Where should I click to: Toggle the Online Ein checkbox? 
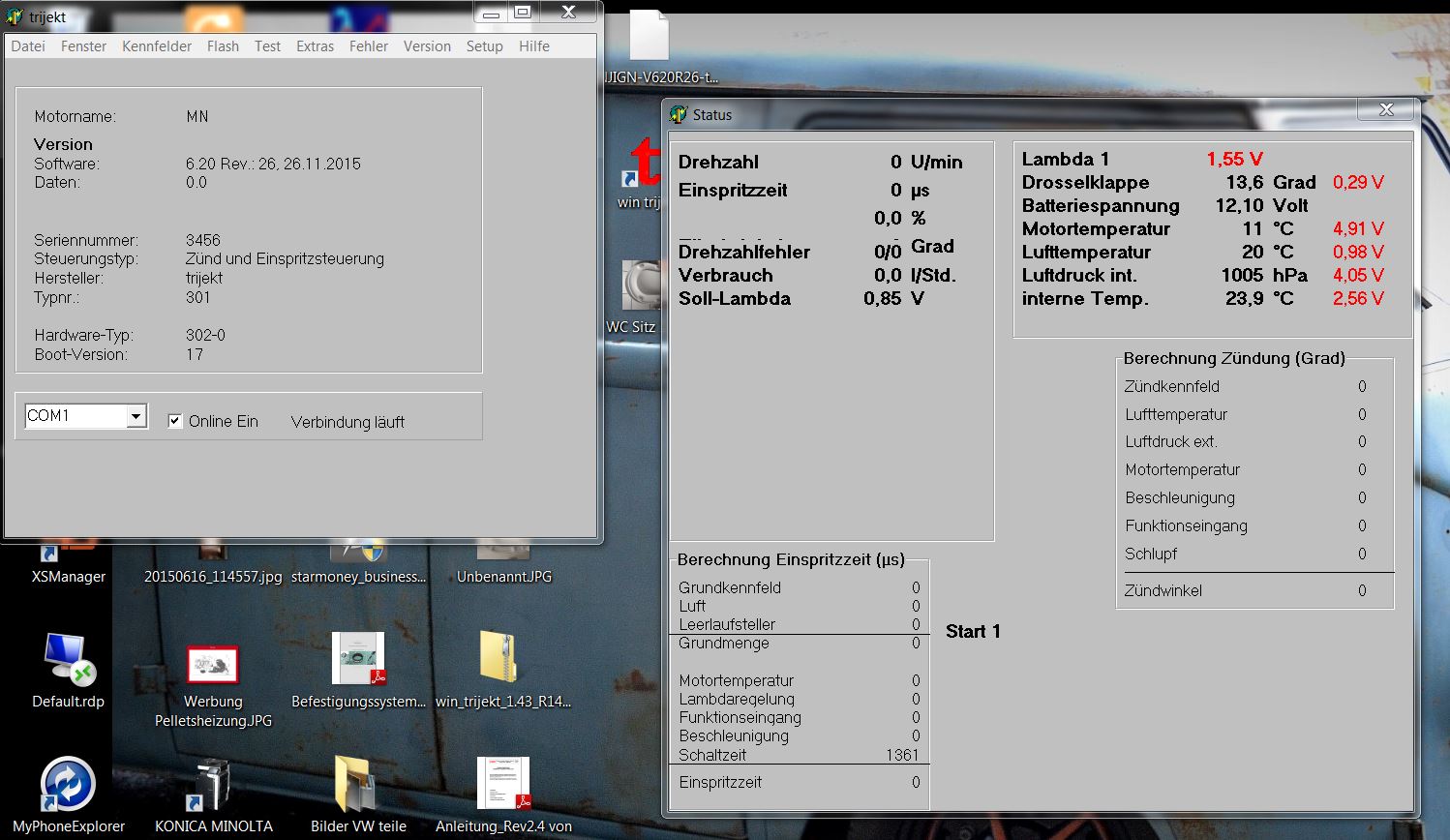click(x=175, y=421)
